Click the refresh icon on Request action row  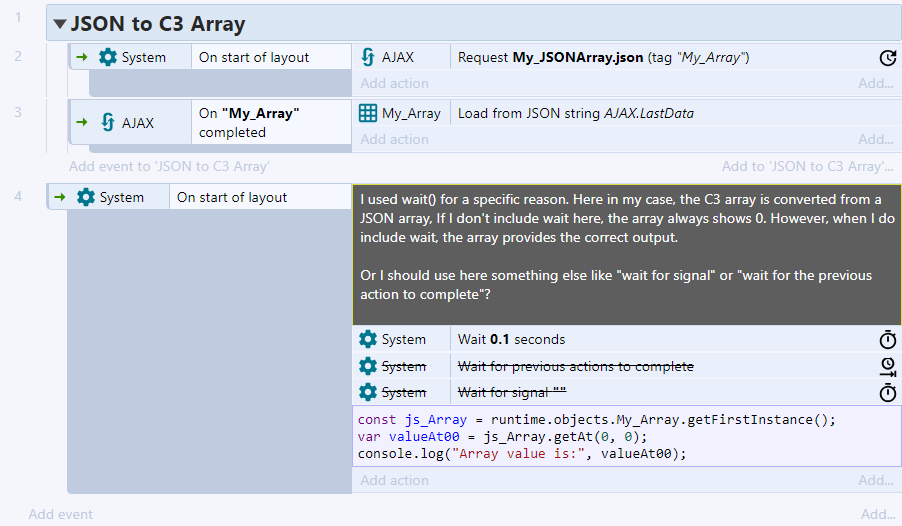click(x=886, y=58)
